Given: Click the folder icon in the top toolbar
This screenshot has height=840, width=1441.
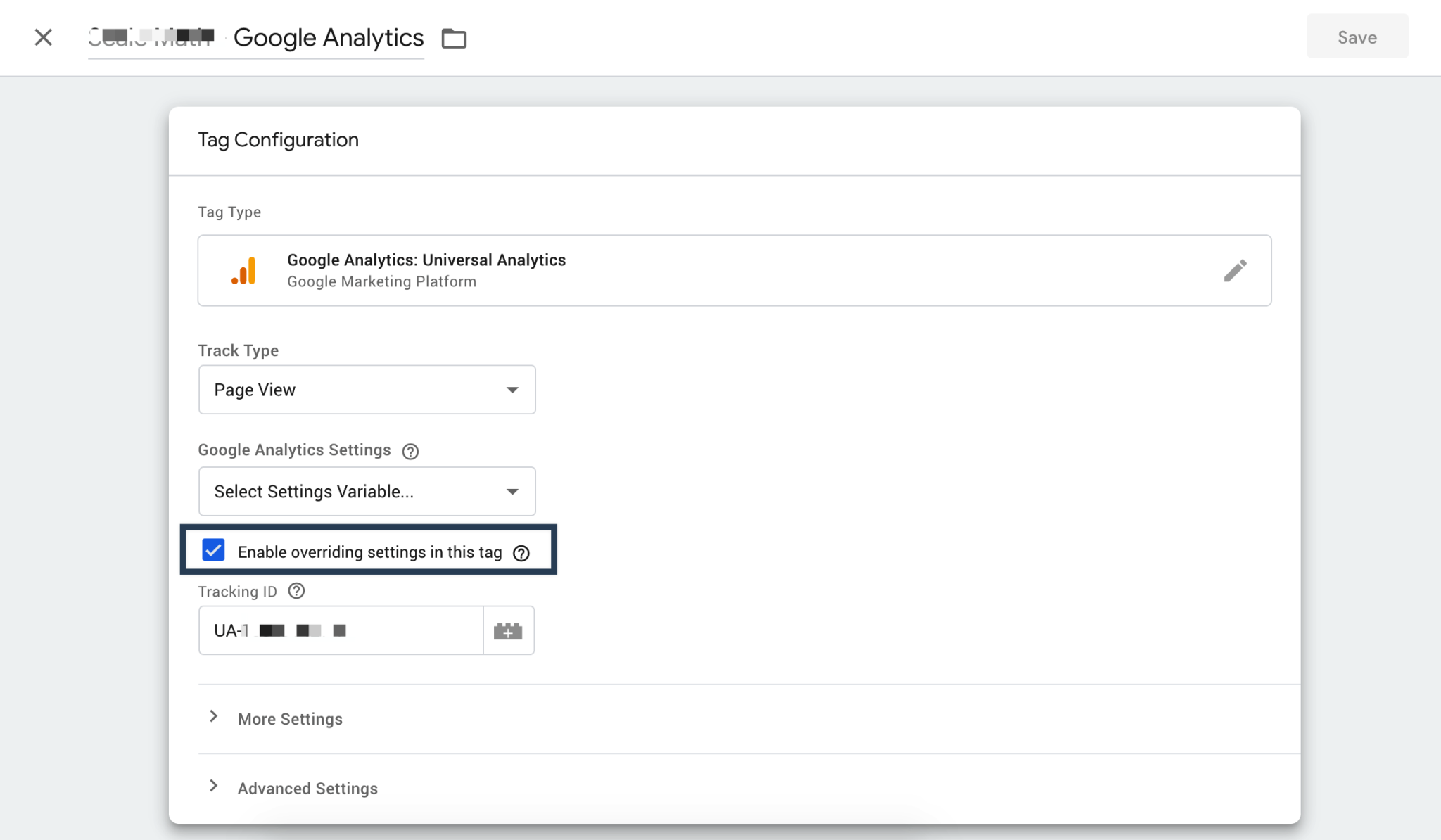Looking at the screenshot, I should pyautogui.click(x=455, y=38).
